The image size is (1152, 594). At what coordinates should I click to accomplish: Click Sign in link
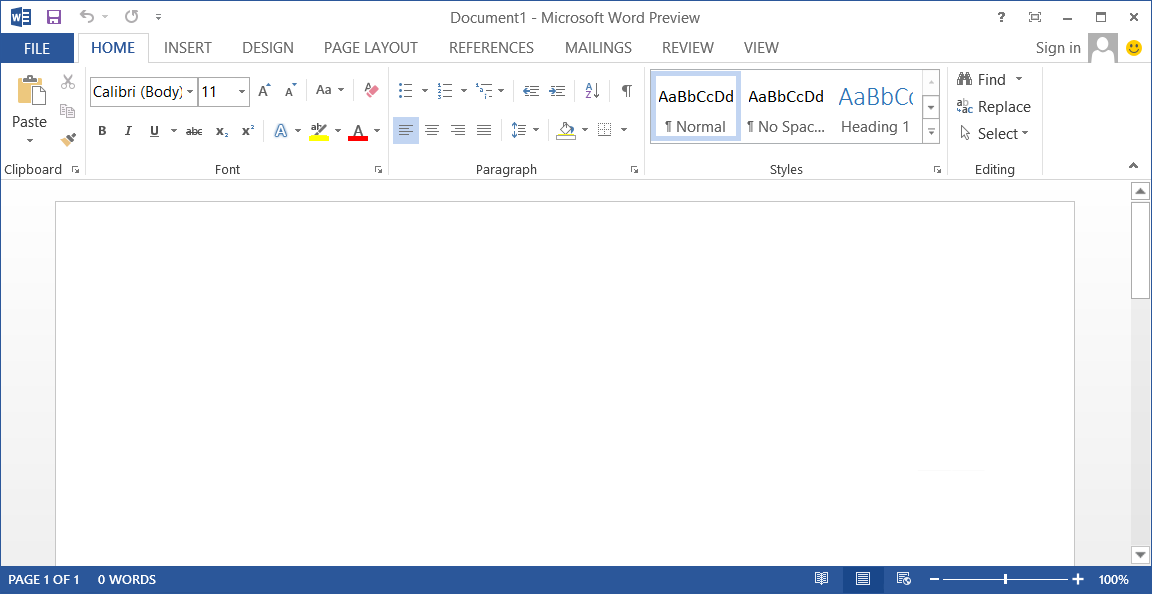pos(1058,48)
